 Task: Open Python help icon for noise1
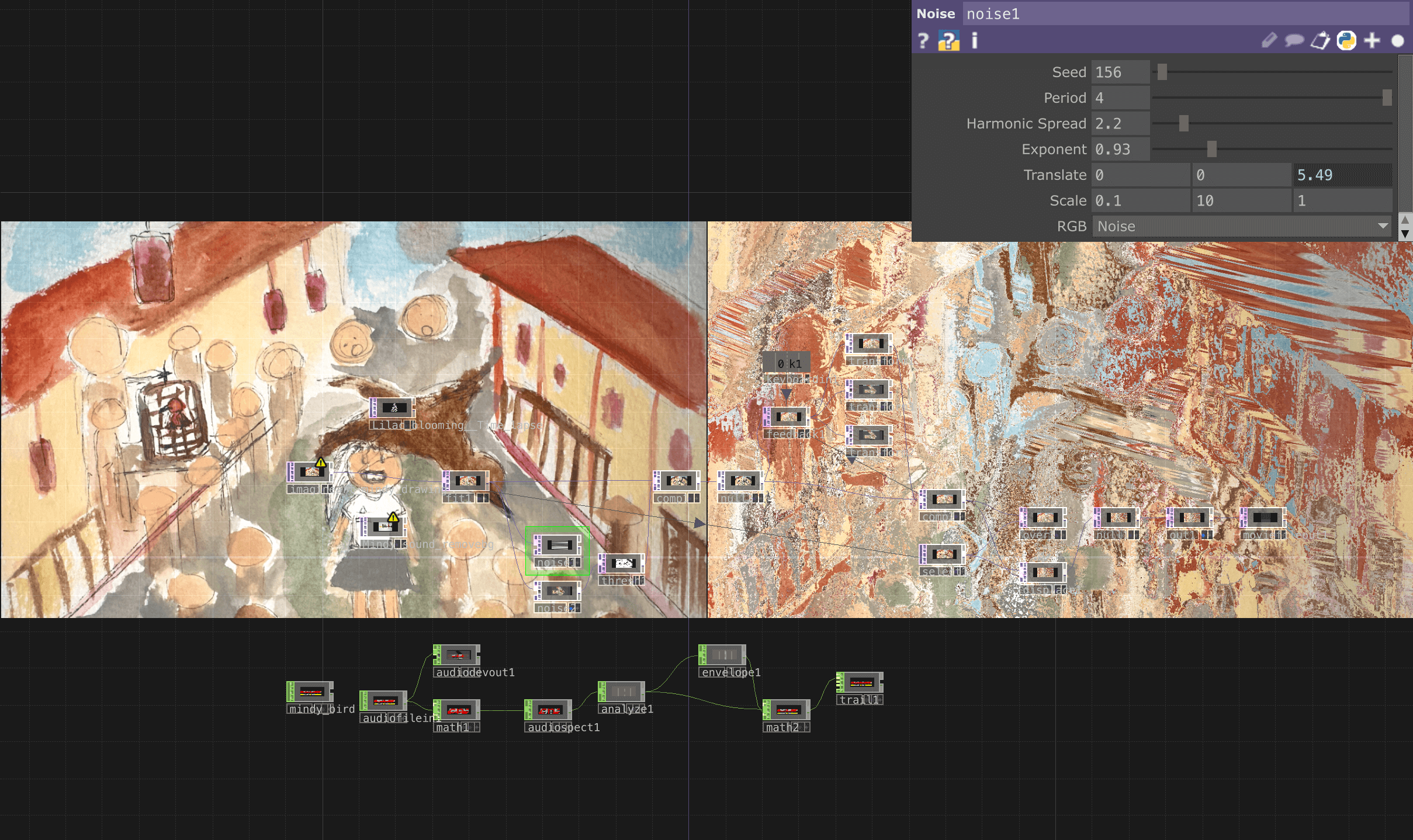click(x=948, y=41)
